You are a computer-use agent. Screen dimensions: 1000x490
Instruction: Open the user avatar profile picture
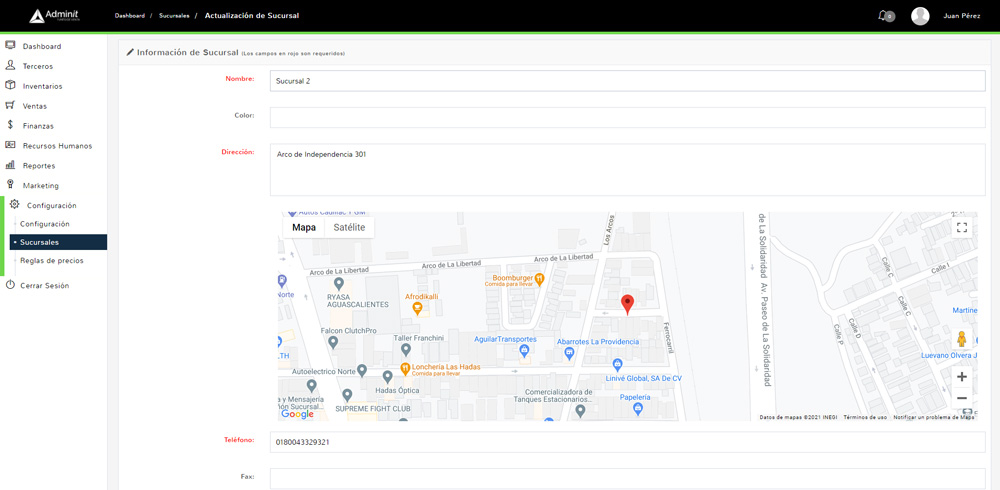[920, 16]
